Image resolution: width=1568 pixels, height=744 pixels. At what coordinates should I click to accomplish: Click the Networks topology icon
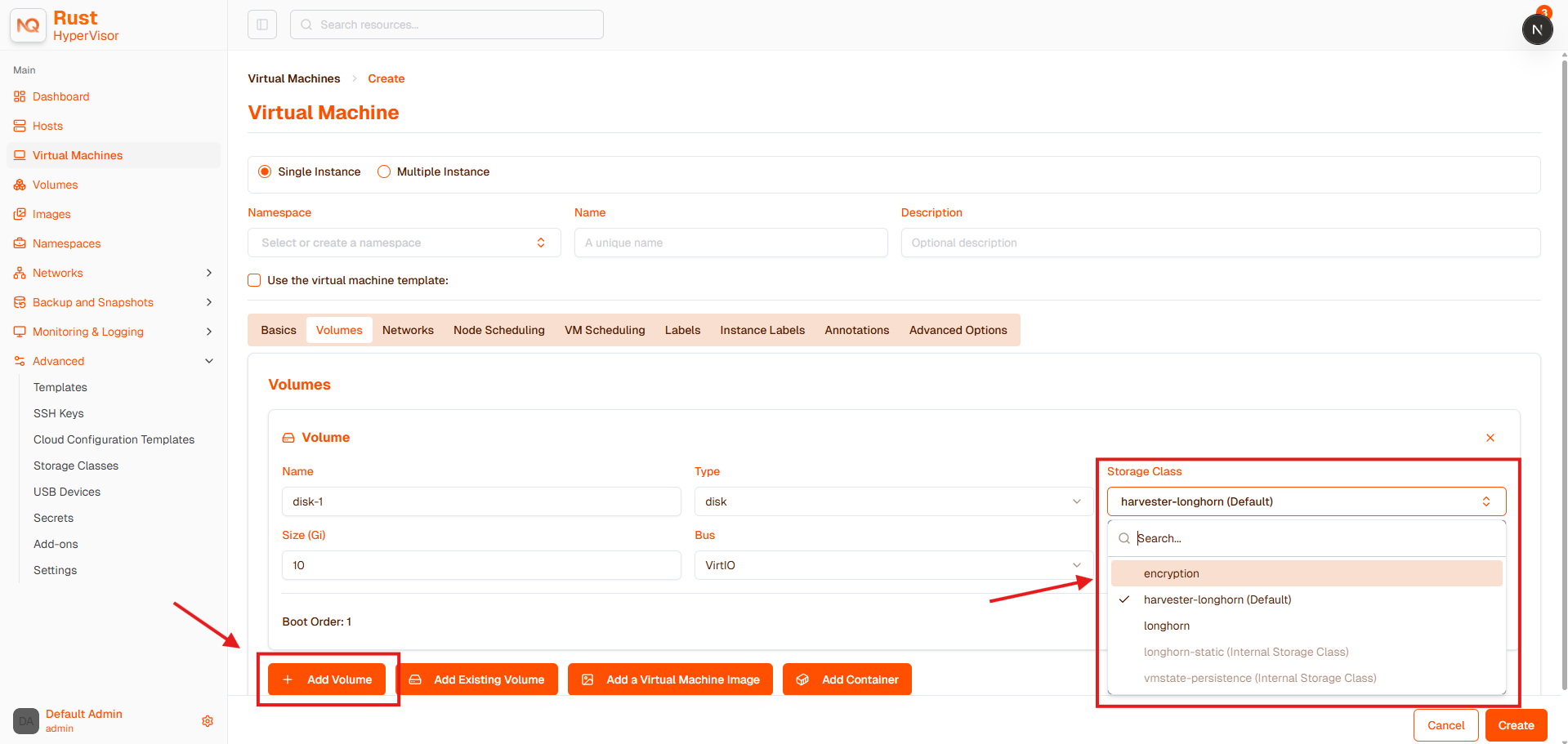[x=20, y=273]
